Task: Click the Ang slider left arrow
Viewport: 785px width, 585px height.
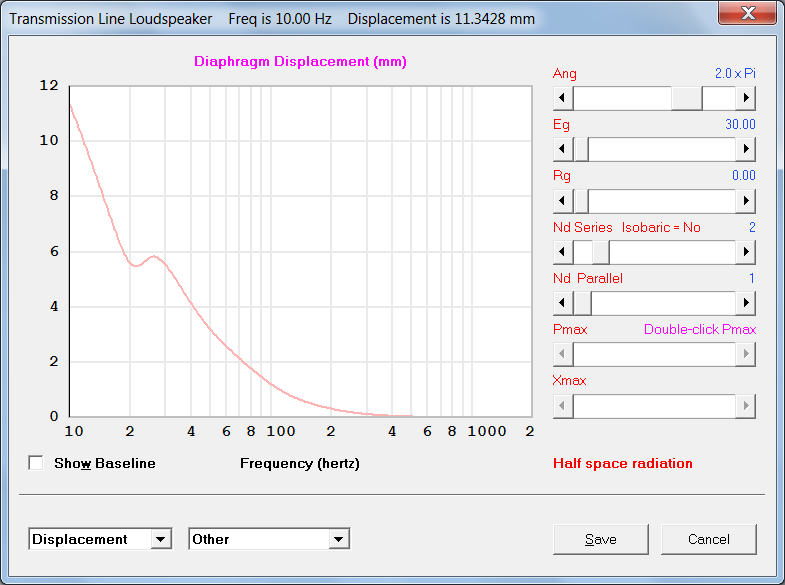Action: [563, 98]
